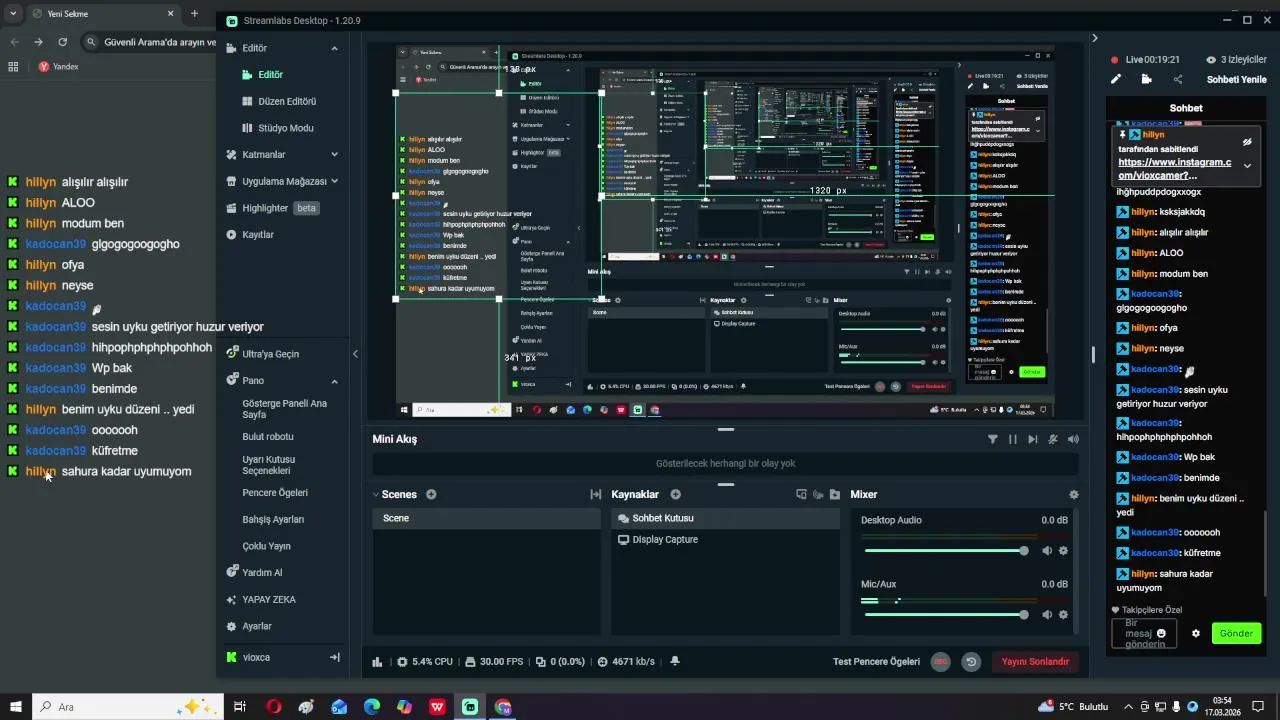The image size is (1280, 720).
Task: Expand the Katmanlar section
Action: point(334,155)
